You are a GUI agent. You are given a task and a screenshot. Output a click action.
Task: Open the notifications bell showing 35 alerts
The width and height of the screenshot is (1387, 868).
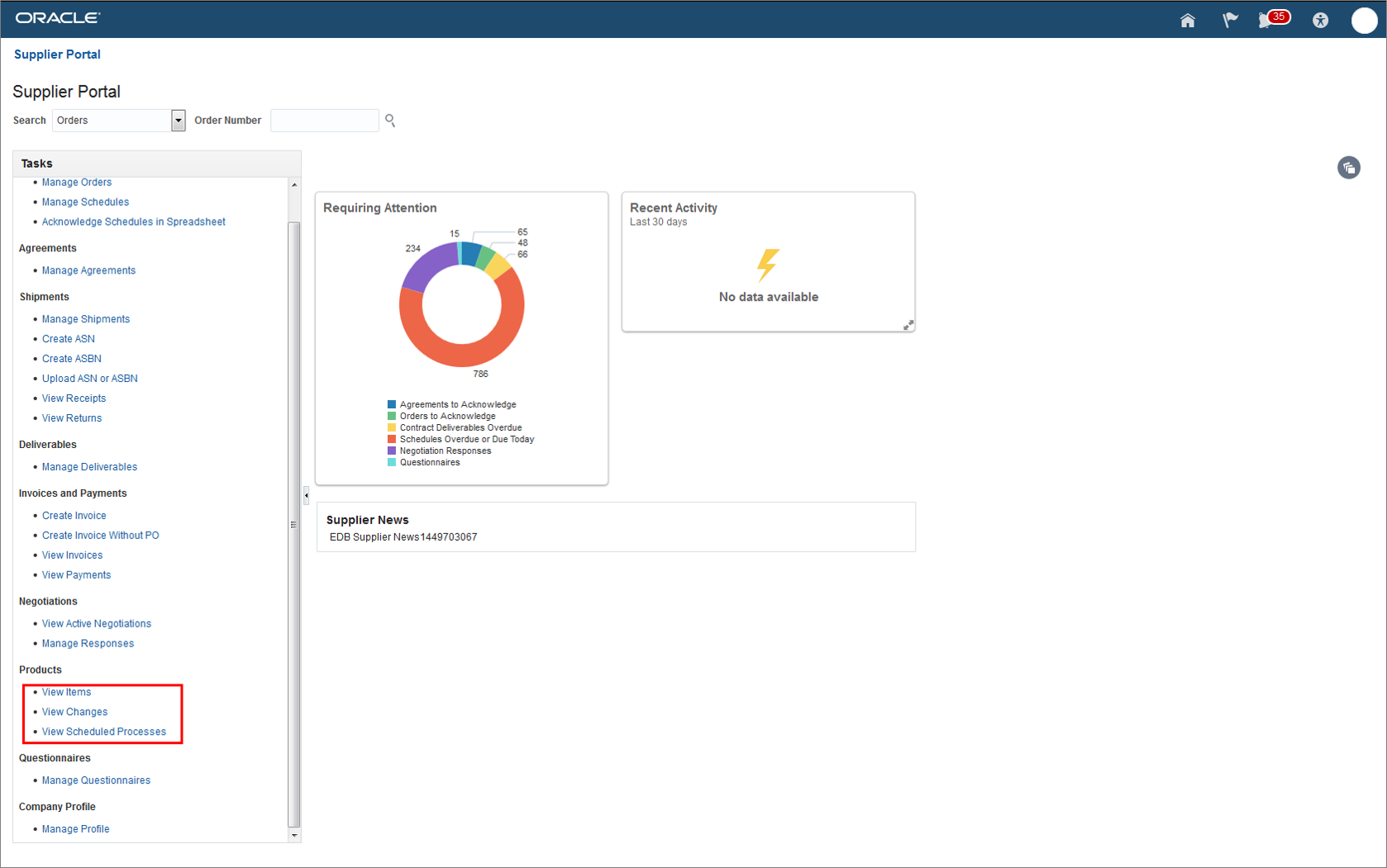[x=1266, y=20]
